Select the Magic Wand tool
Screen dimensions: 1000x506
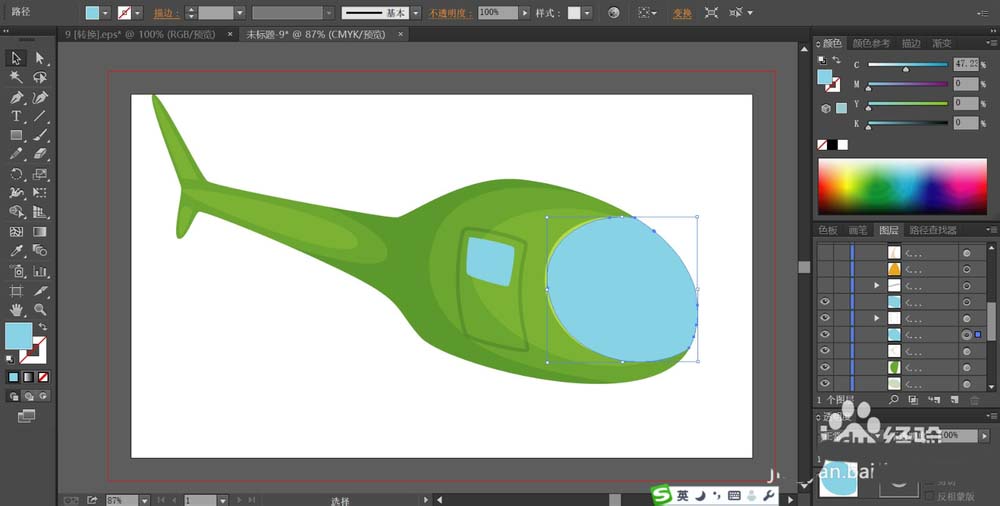16,78
